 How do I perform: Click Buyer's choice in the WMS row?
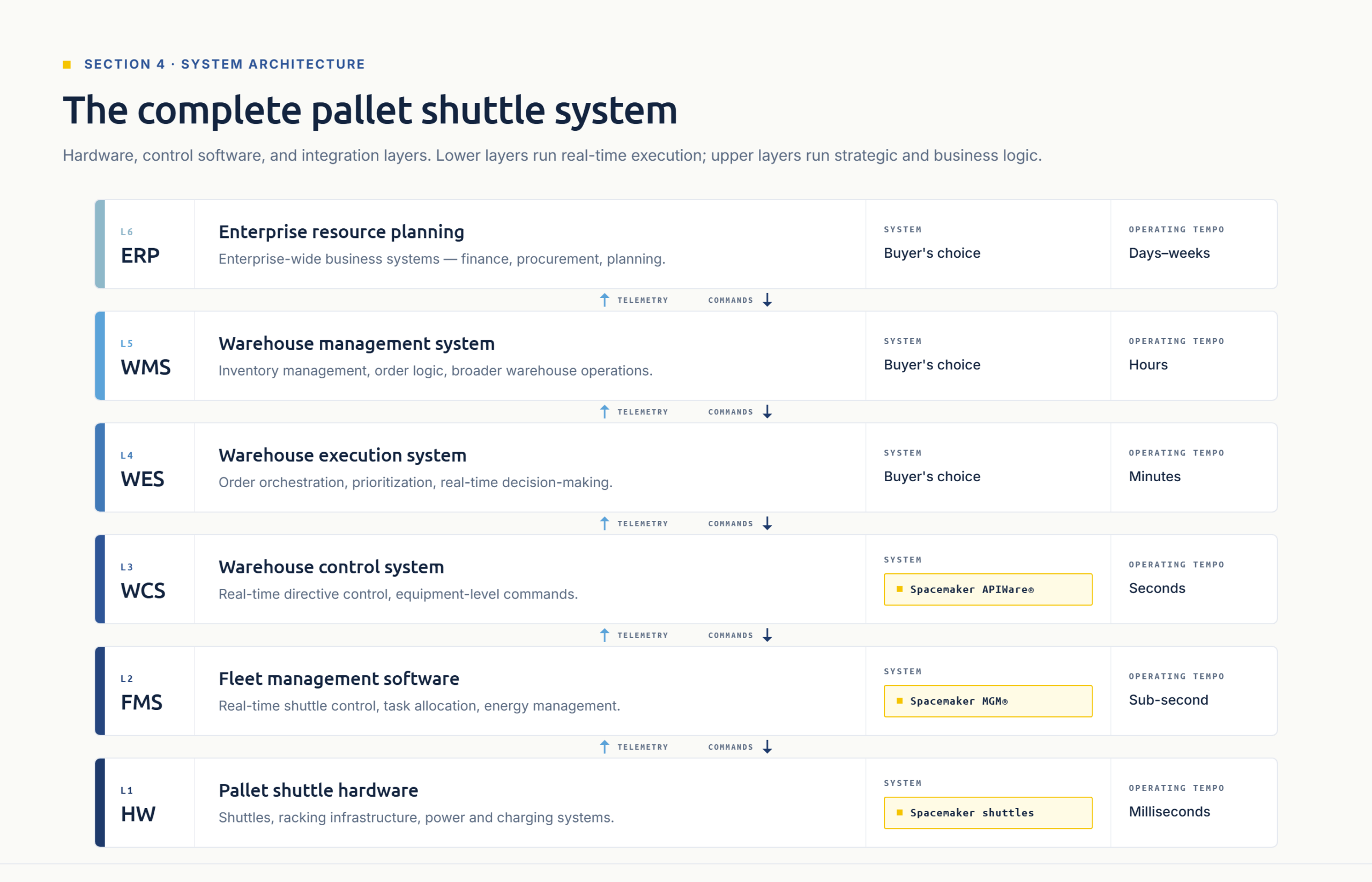931,365
